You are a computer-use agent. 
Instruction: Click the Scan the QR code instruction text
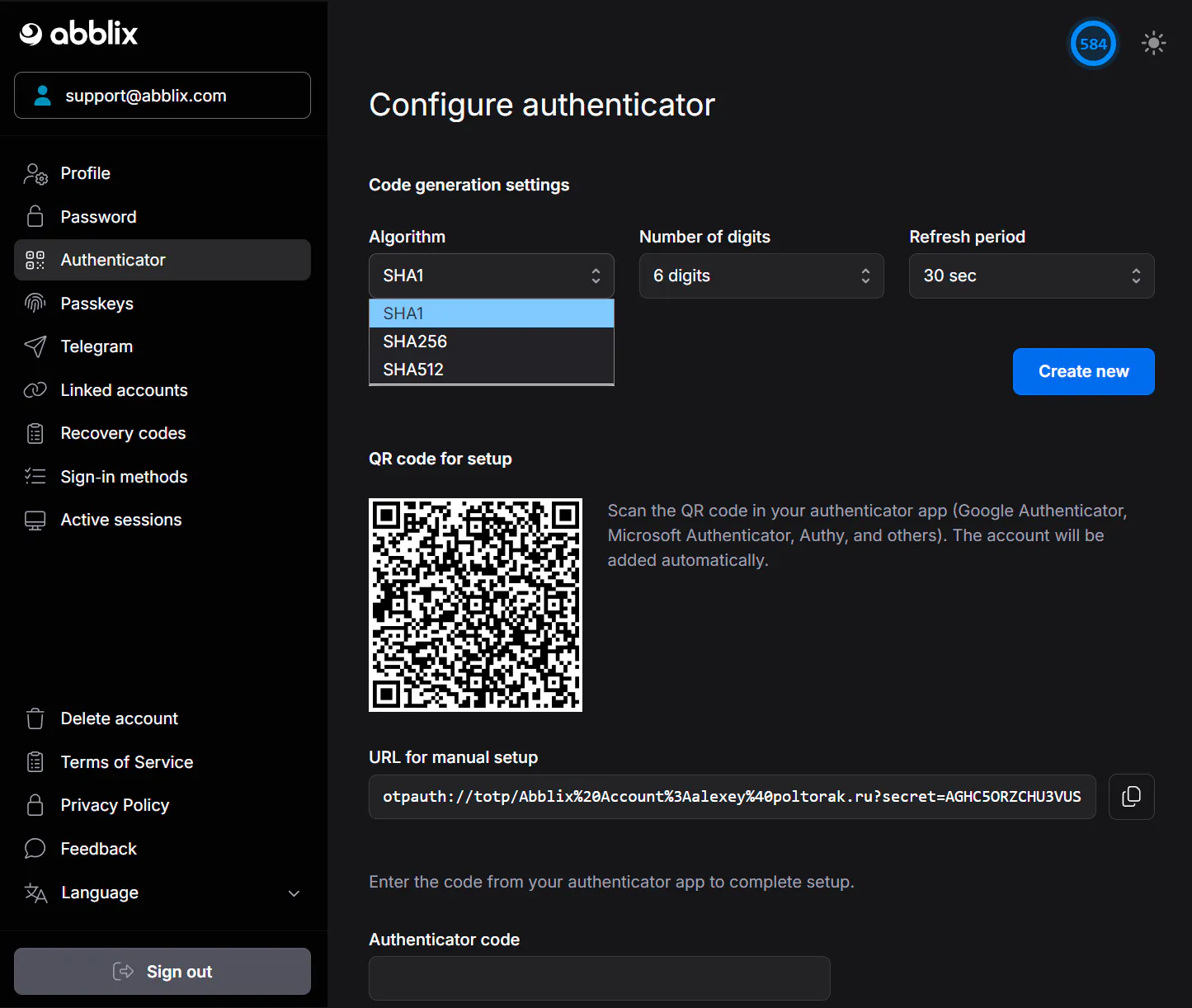(868, 535)
